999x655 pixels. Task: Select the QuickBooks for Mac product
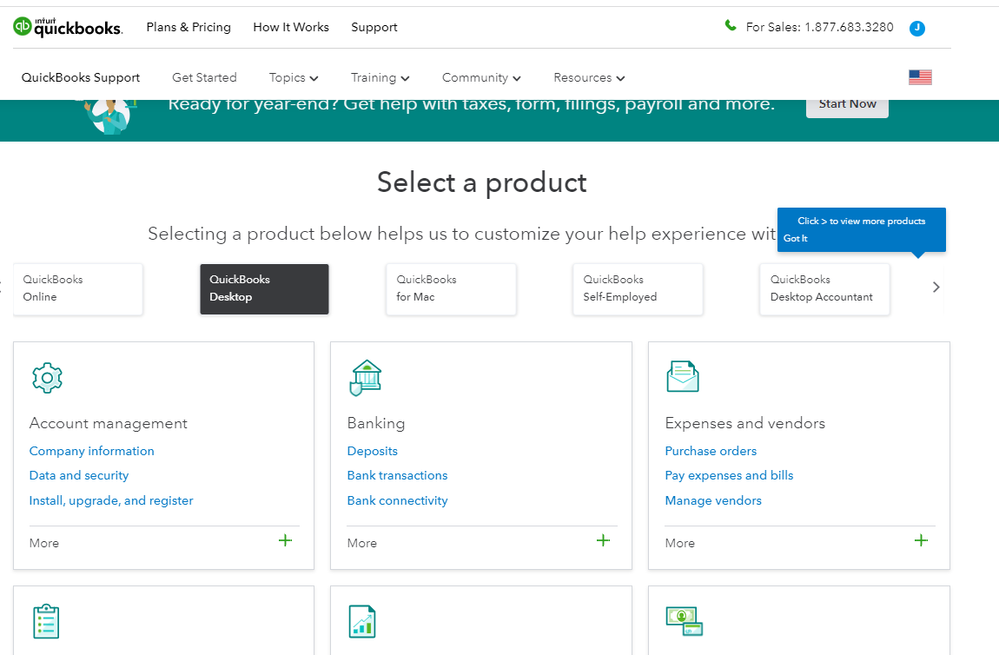tap(451, 289)
